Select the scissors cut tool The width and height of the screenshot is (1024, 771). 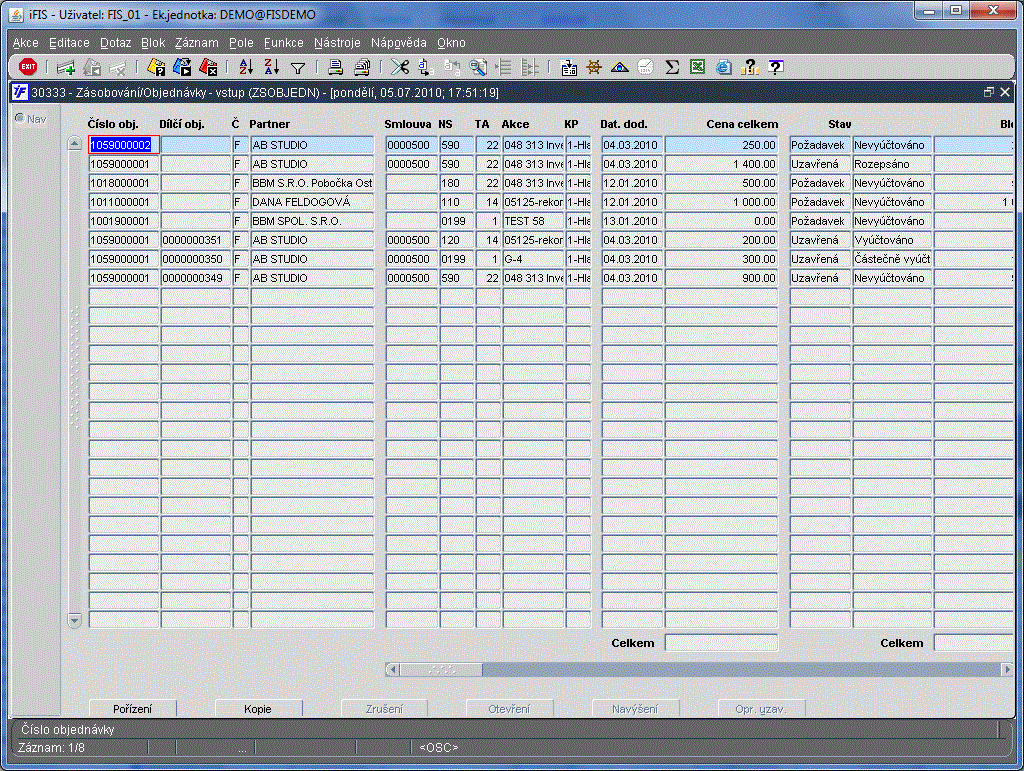pos(400,67)
